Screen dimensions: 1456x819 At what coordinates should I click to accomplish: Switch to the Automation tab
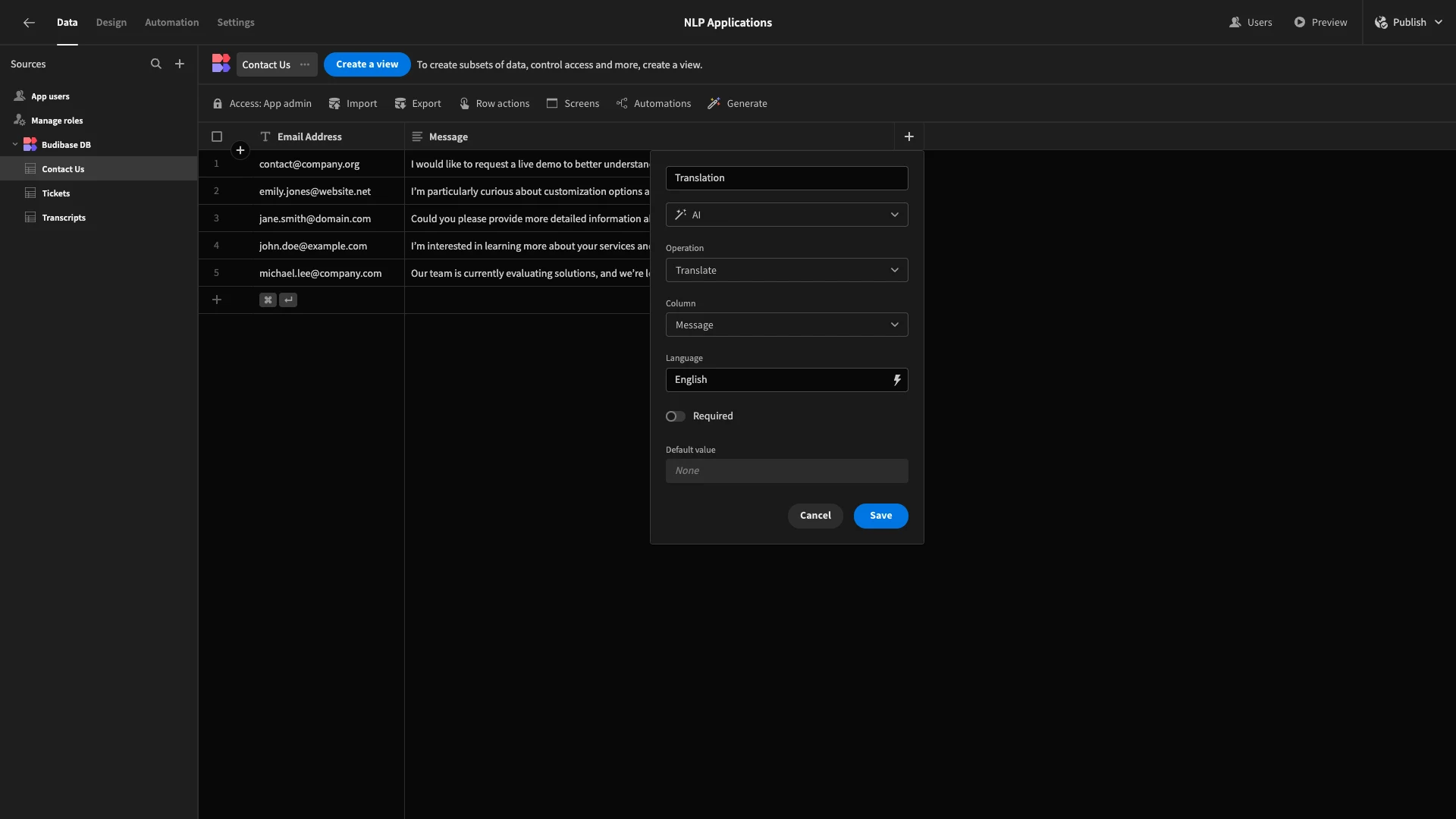[x=172, y=23]
